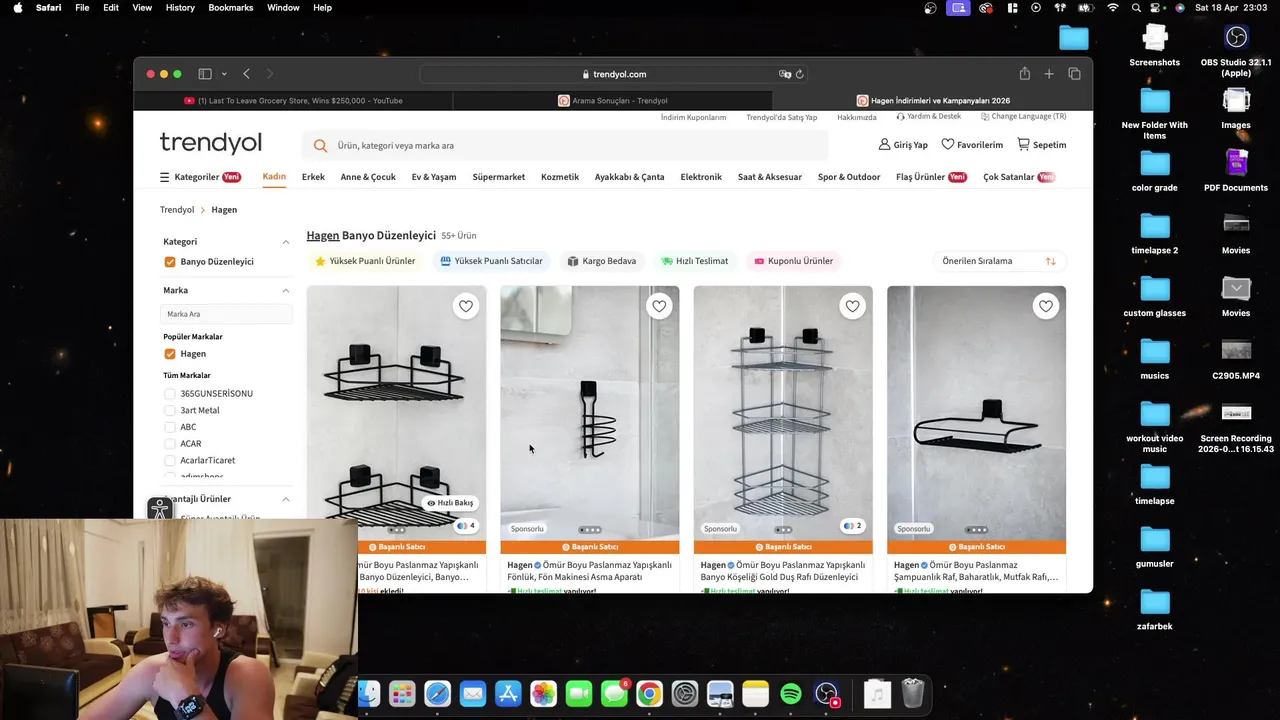Toggle Hızlı Teslimat filter chip
The image size is (1280, 720).
click(695, 261)
